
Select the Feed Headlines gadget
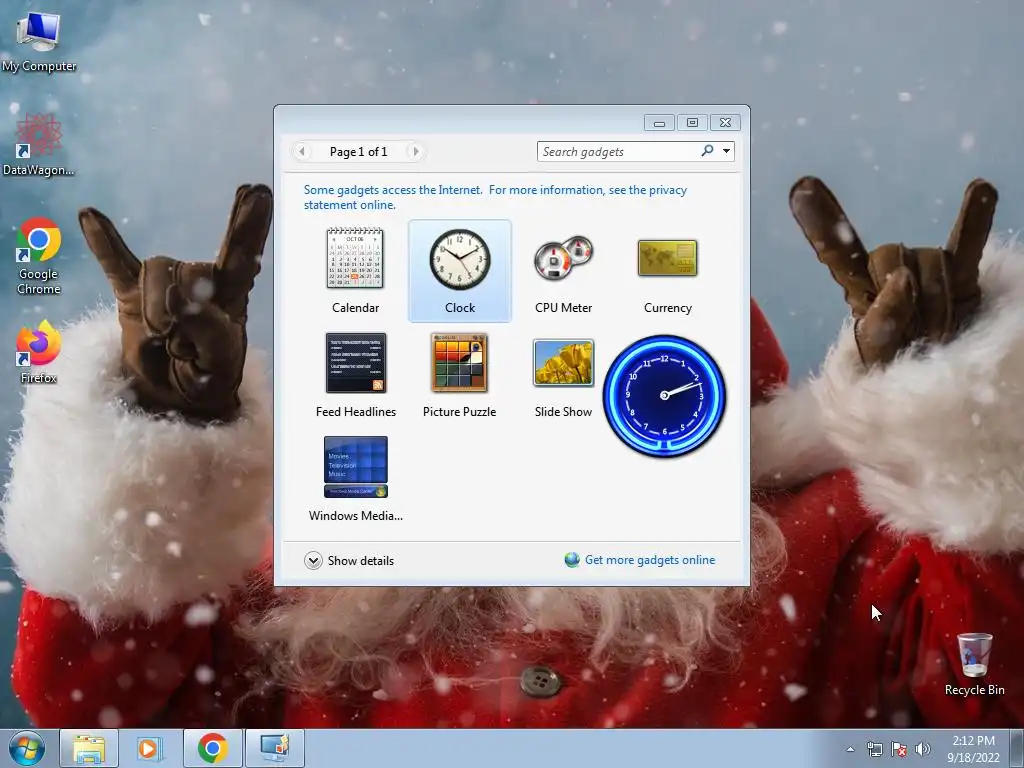(355, 375)
